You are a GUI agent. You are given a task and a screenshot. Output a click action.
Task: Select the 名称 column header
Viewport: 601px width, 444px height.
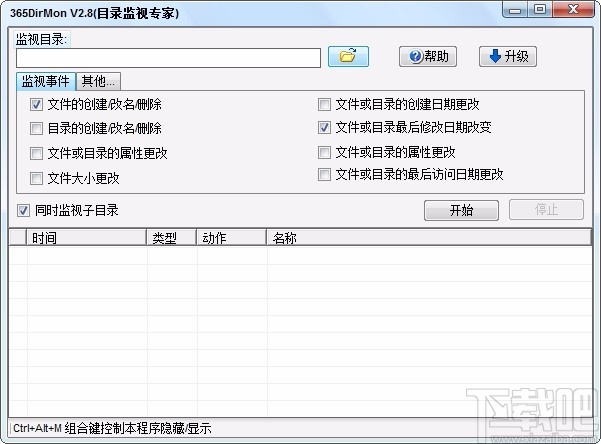pyautogui.click(x=429, y=238)
